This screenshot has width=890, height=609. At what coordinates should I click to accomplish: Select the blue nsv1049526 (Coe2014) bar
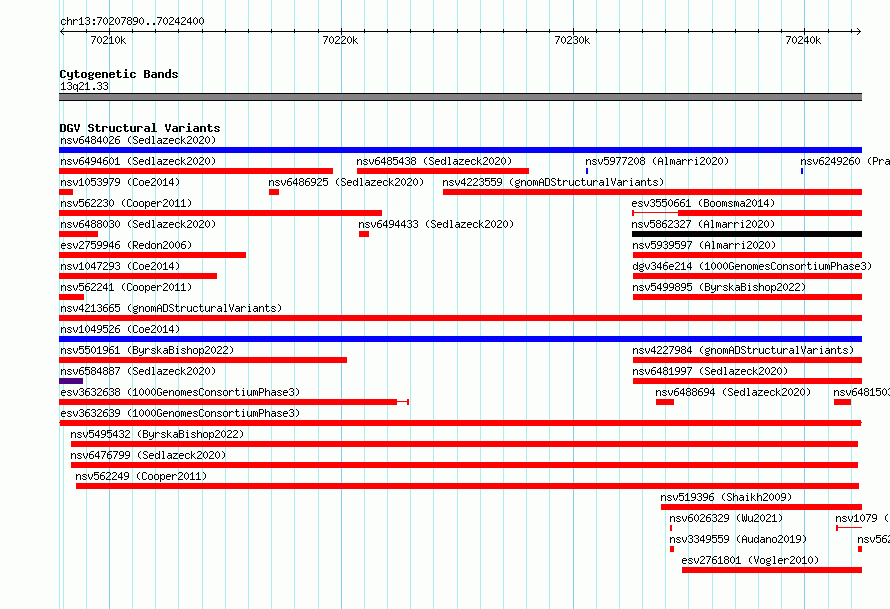[x=460, y=339]
